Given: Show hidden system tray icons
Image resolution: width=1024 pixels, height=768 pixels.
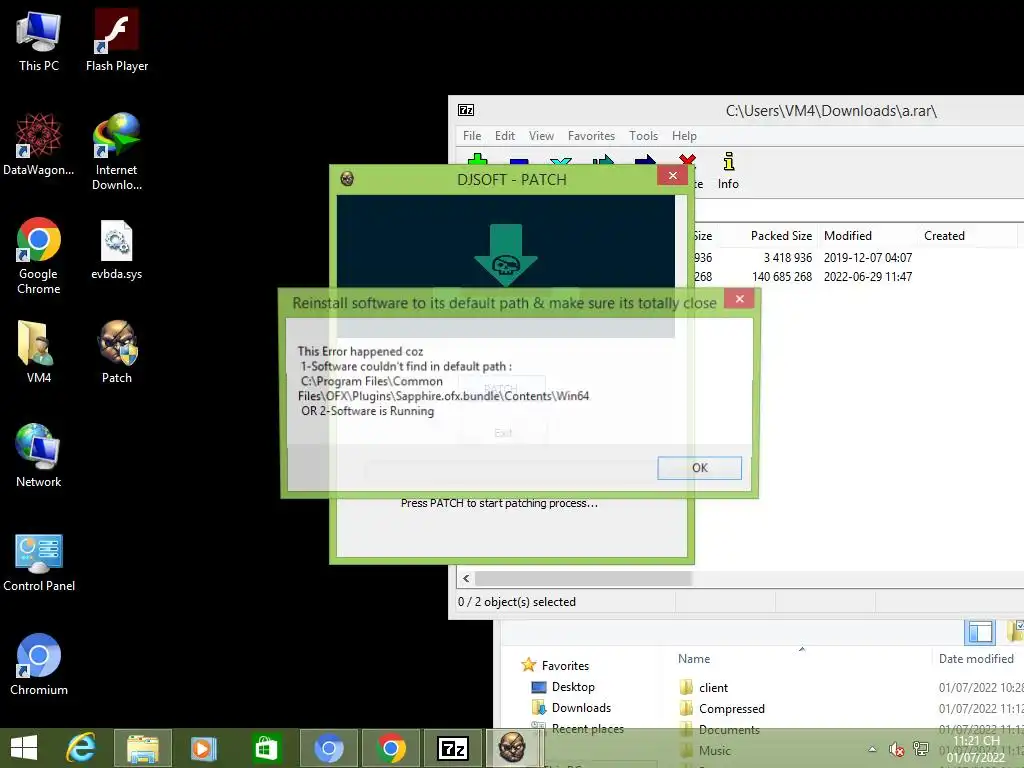Looking at the screenshot, I should tap(872, 750).
